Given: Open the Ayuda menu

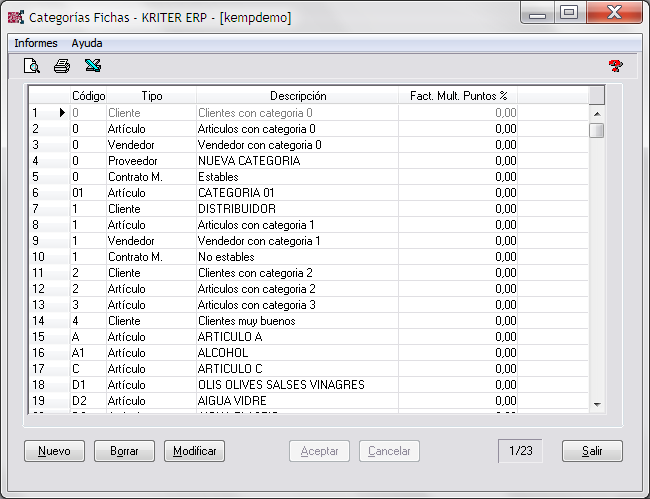Looking at the screenshot, I should [x=87, y=43].
